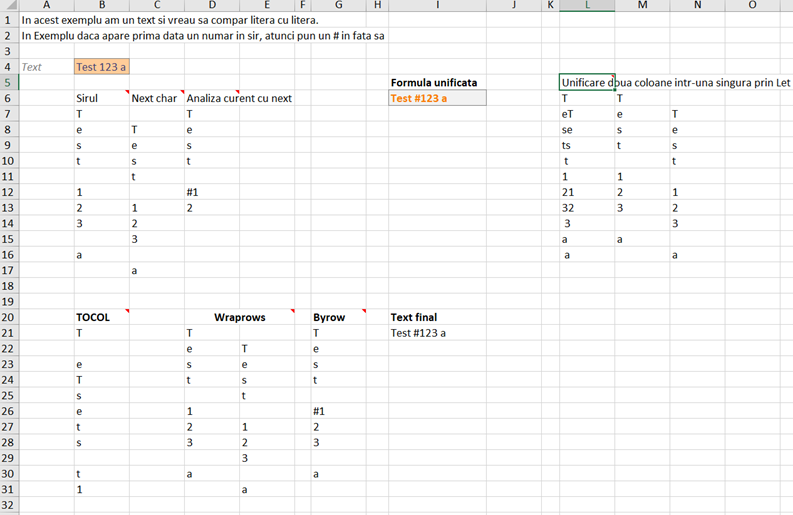This screenshot has width=793, height=515.
Task: Select the orange 'Test 123 a' input cell
Action: point(101,67)
